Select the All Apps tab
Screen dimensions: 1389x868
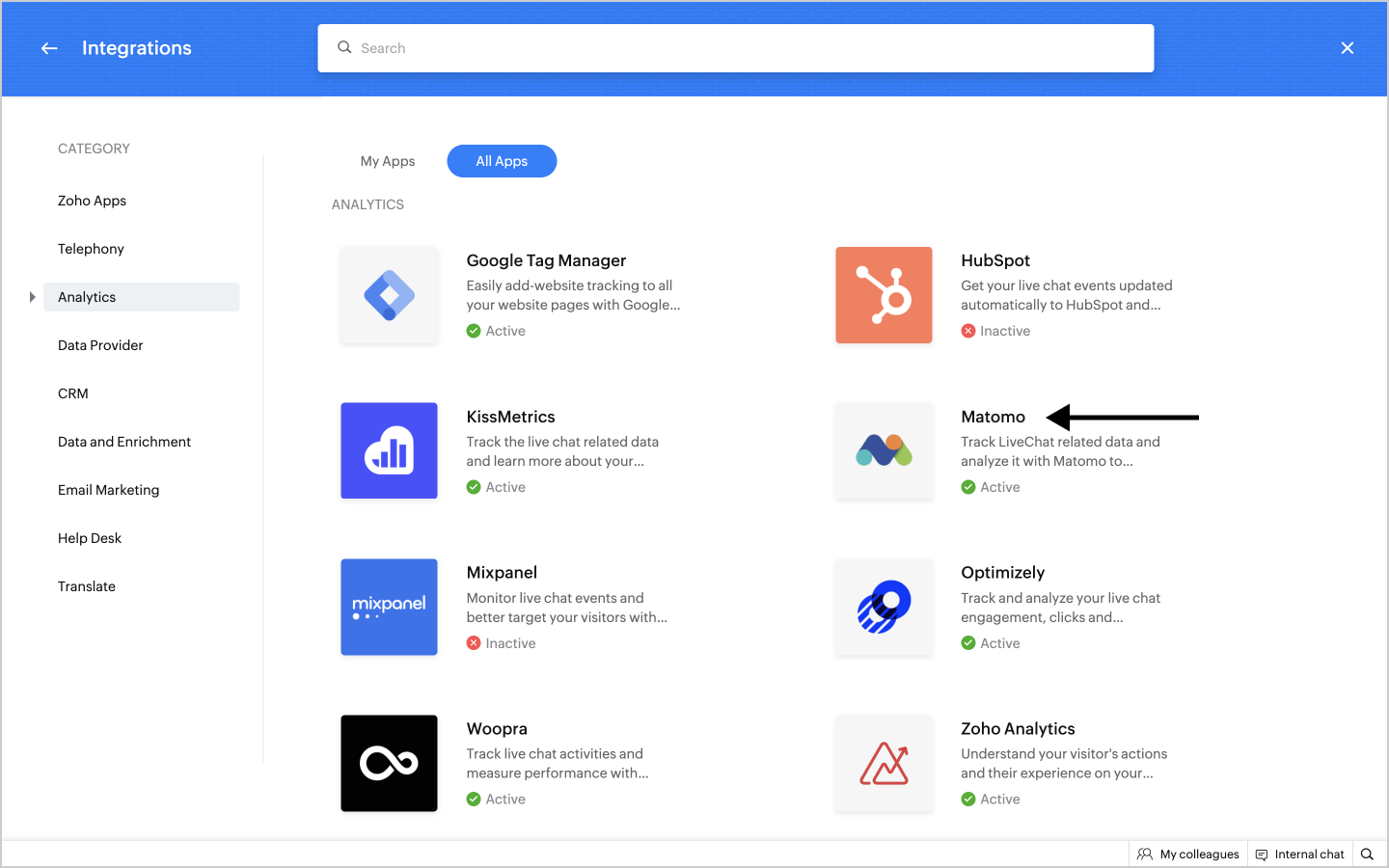click(x=502, y=161)
